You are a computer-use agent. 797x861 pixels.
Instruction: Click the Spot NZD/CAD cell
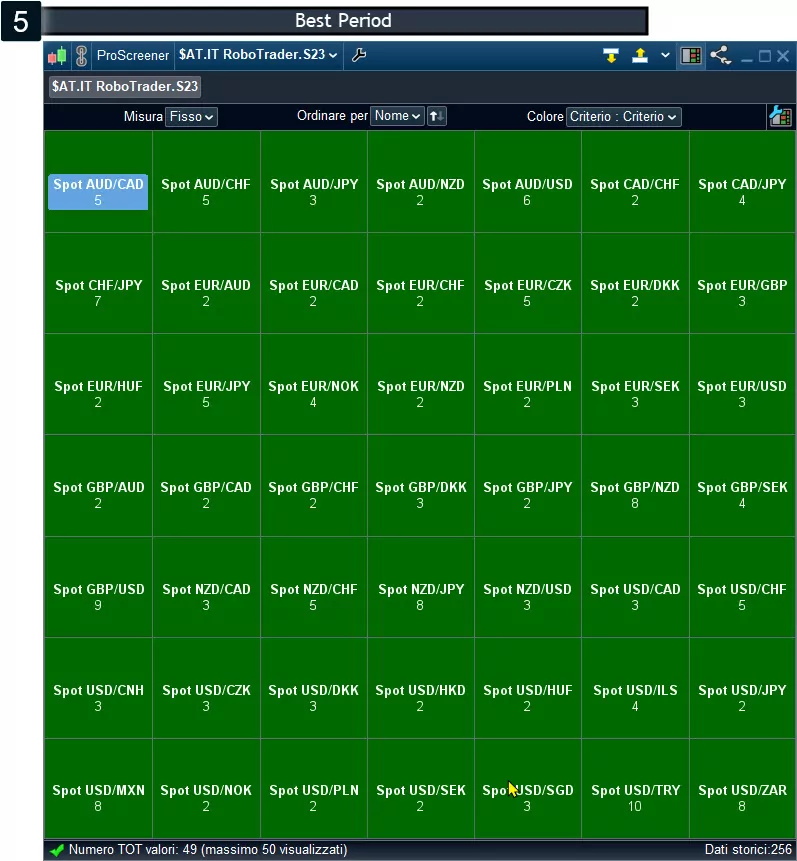click(206, 587)
